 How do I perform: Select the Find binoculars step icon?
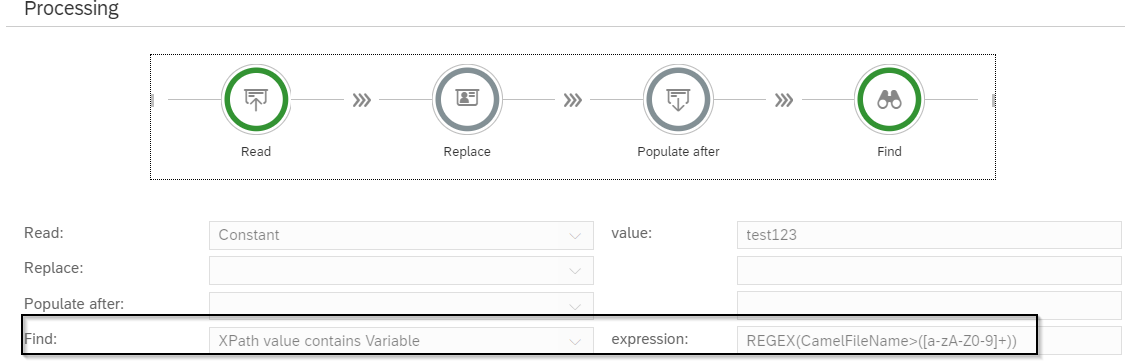(x=890, y=100)
